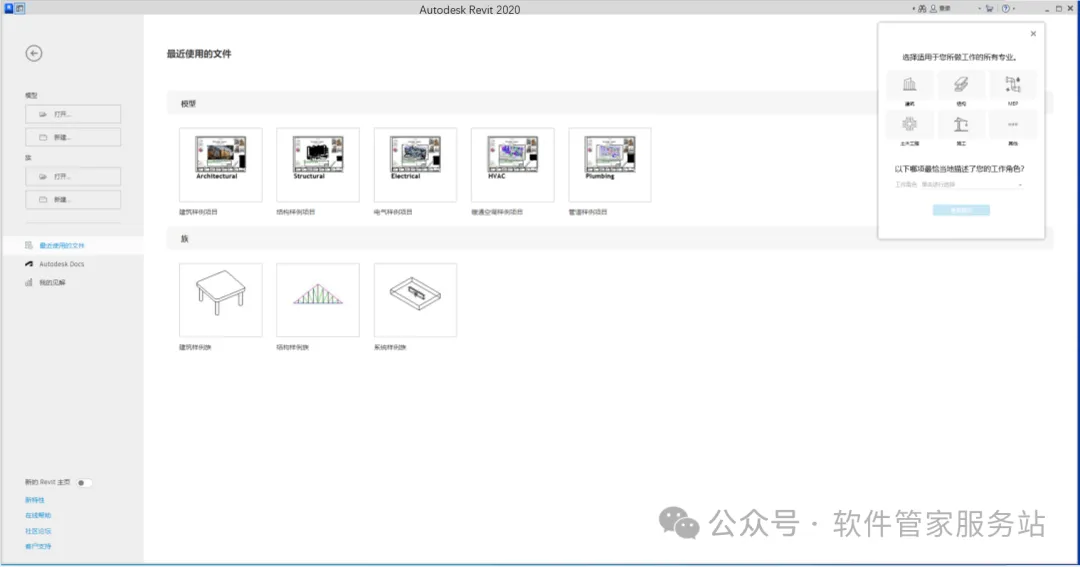The width and height of the screenshot is (1080, 567).
Task: Click the recent files icon in sidebar
Action: pyautogui.click(x=29, y=245)
